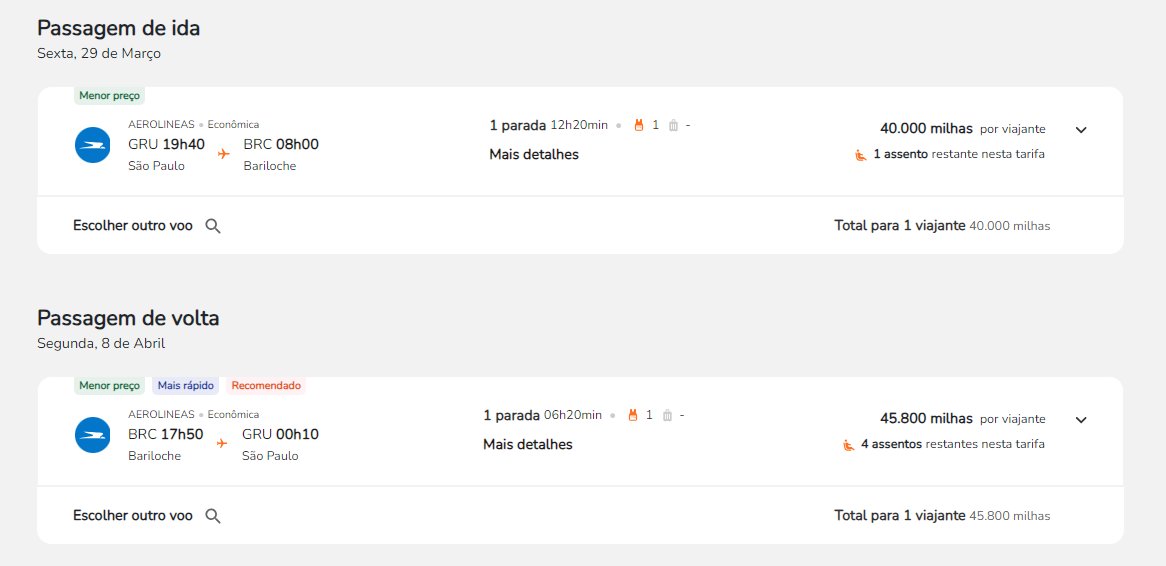Click the Mais rápido tag on return flight

click(185, 385)
